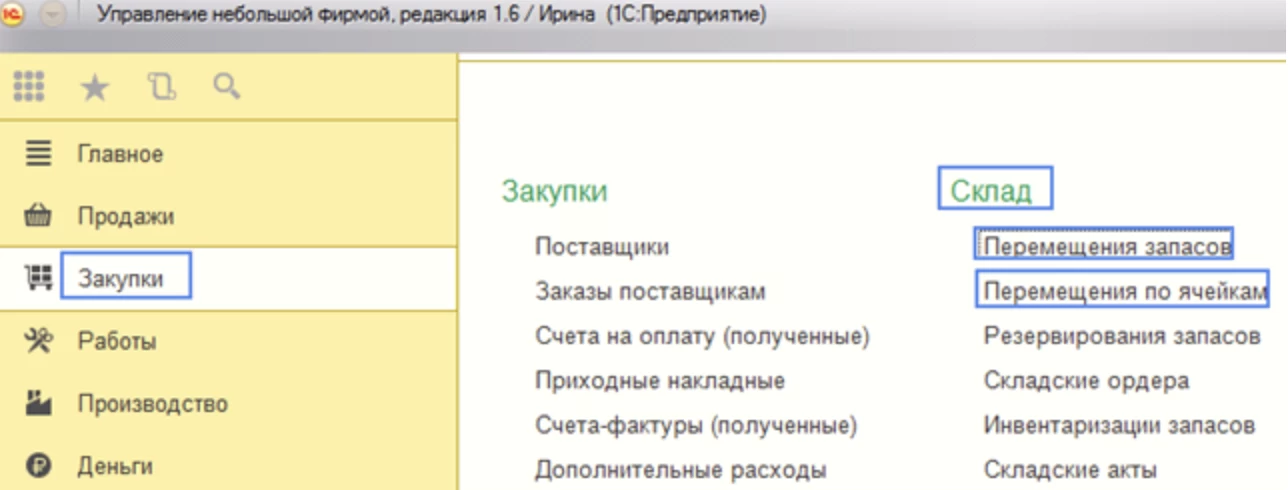Open the title bar round dropdown button
Image resolution: width=1288 pixels, height=490 pixels.
tap(51, 16)
